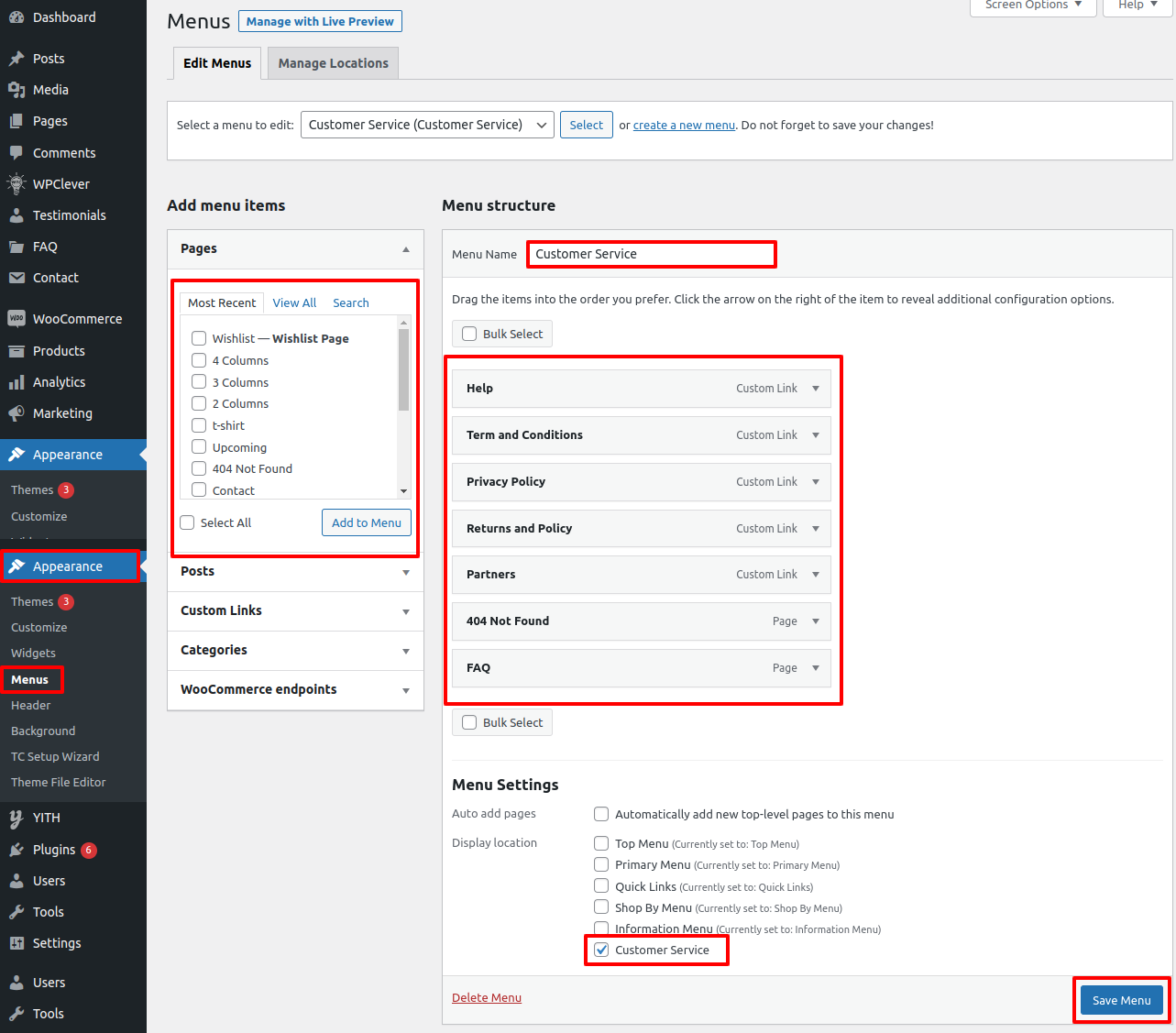Check the Upcoming page checkbox

tap(199, 446)
